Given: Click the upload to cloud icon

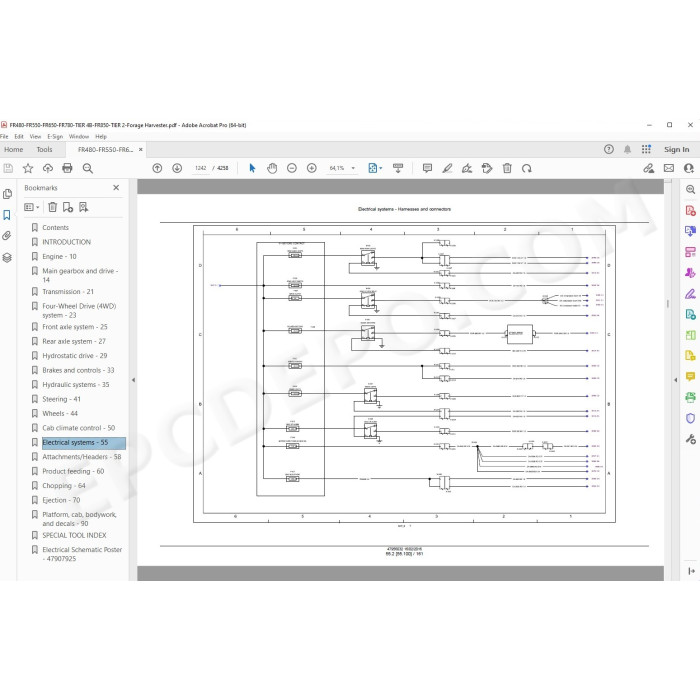Looking at the screenshot, I should (x=48, y=168).
